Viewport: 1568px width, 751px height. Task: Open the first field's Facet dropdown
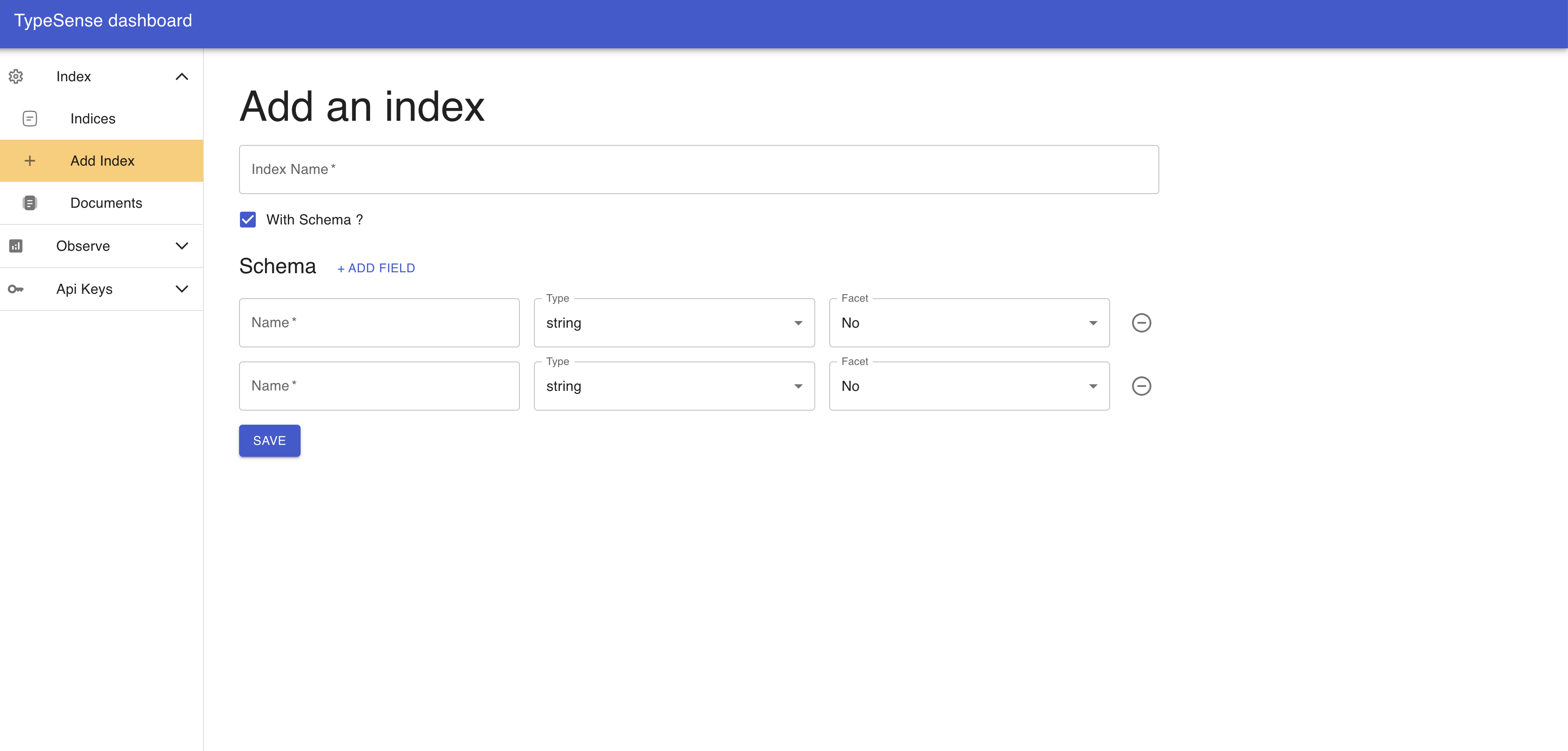pos(969,323)
